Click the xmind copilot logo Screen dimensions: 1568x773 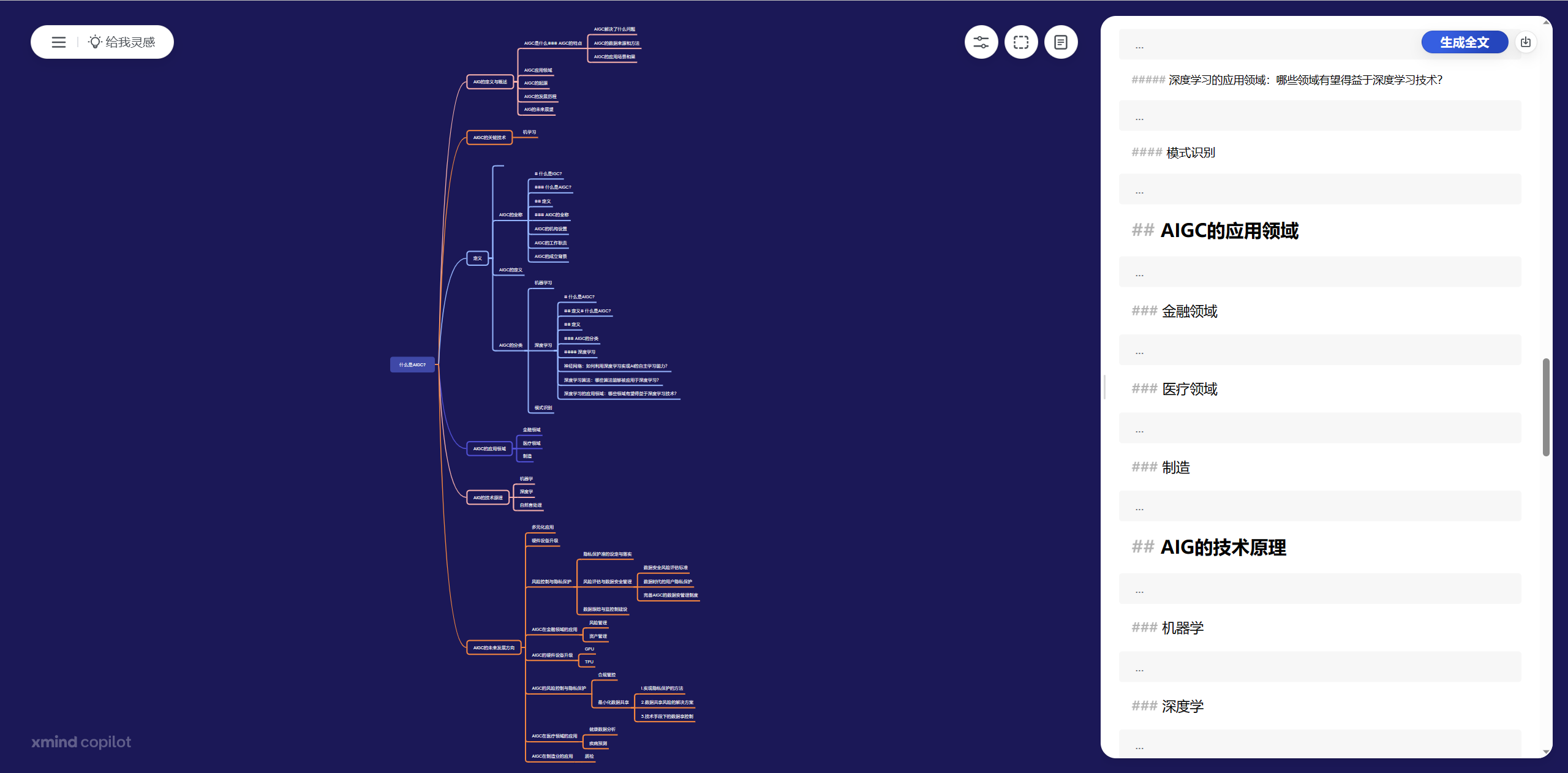(81, 742)
